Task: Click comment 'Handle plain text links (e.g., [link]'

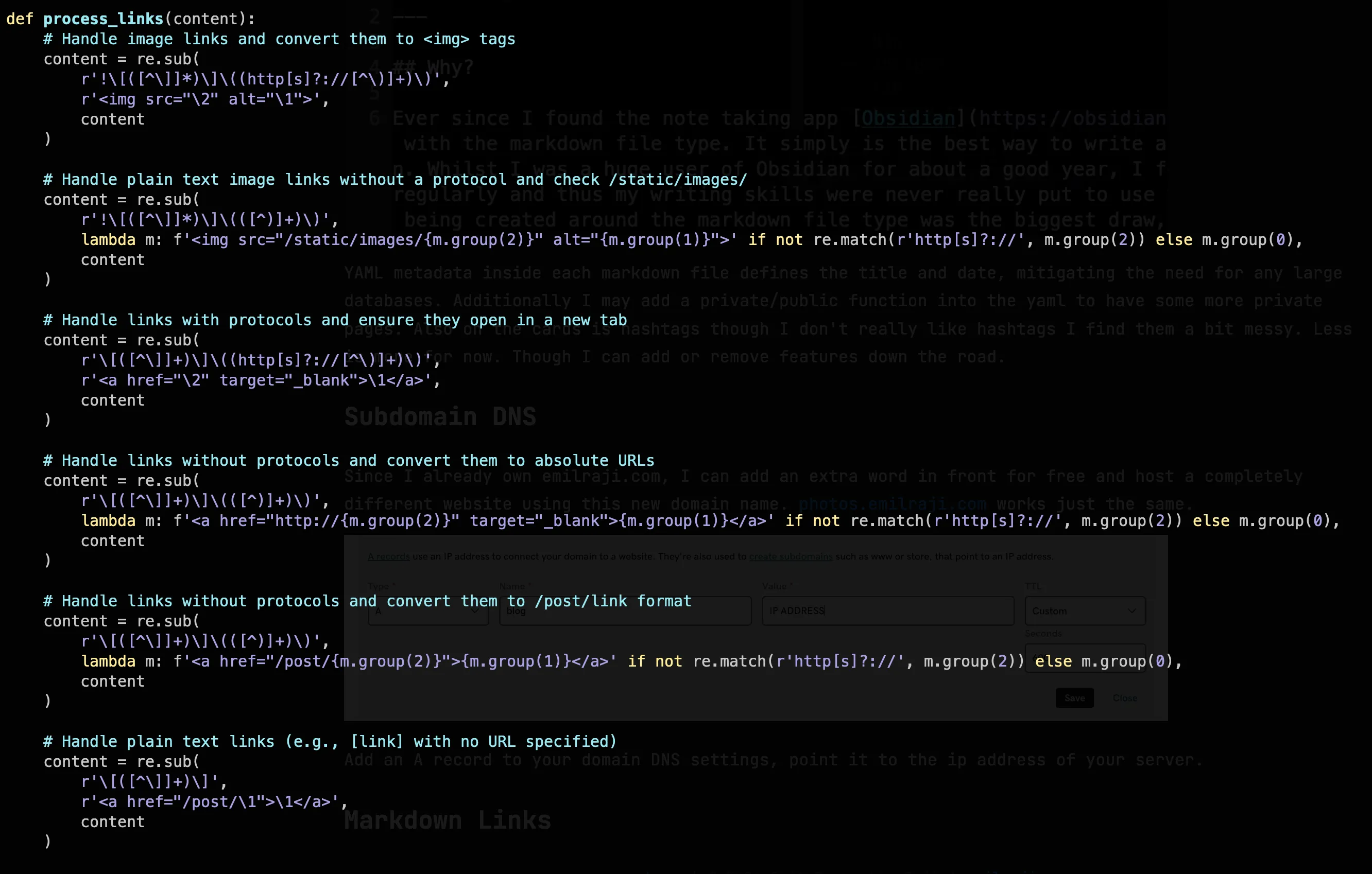Action: point(330,741)
